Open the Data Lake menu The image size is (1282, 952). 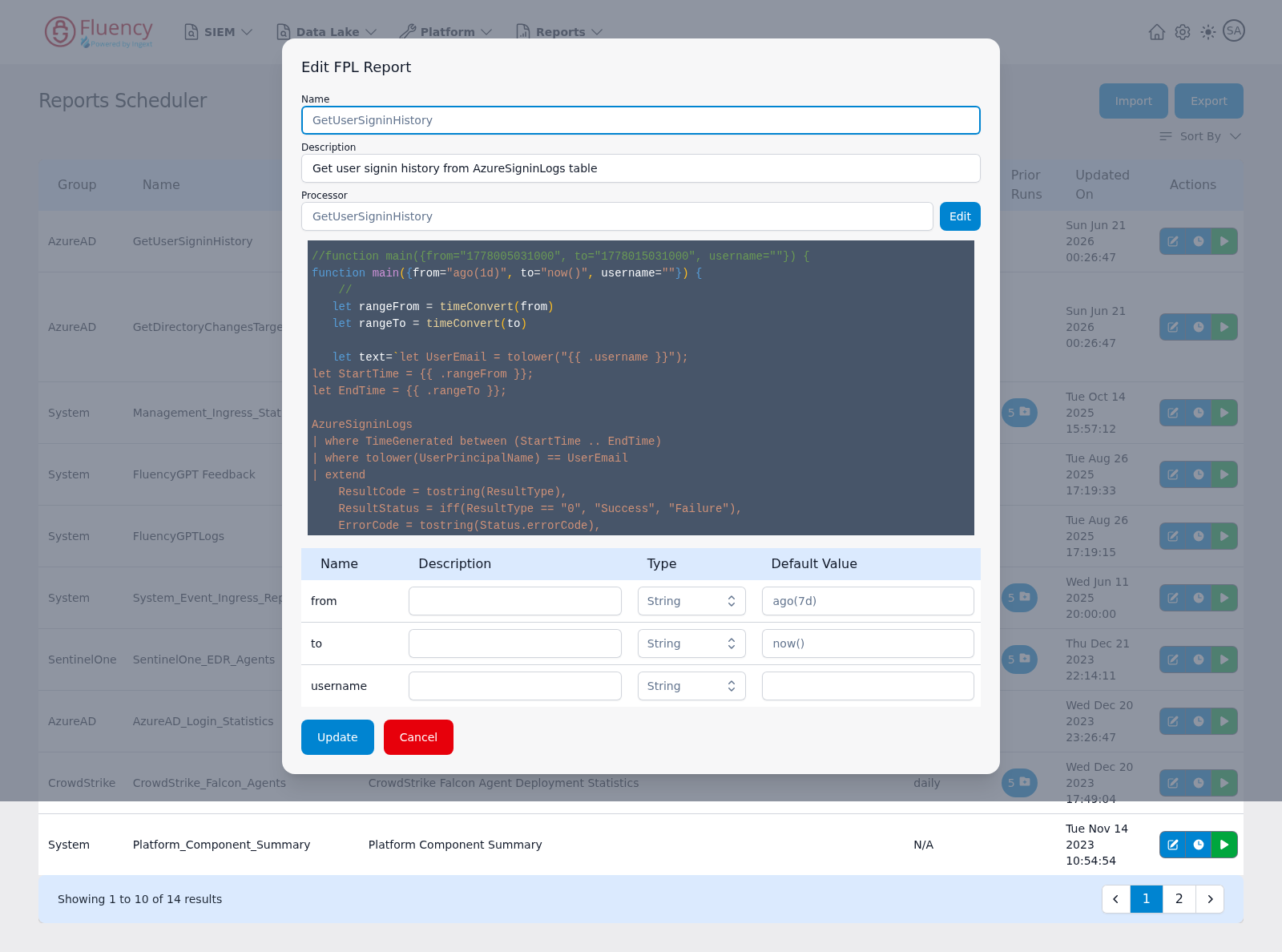pyautogui.click(x=327, y=32)
